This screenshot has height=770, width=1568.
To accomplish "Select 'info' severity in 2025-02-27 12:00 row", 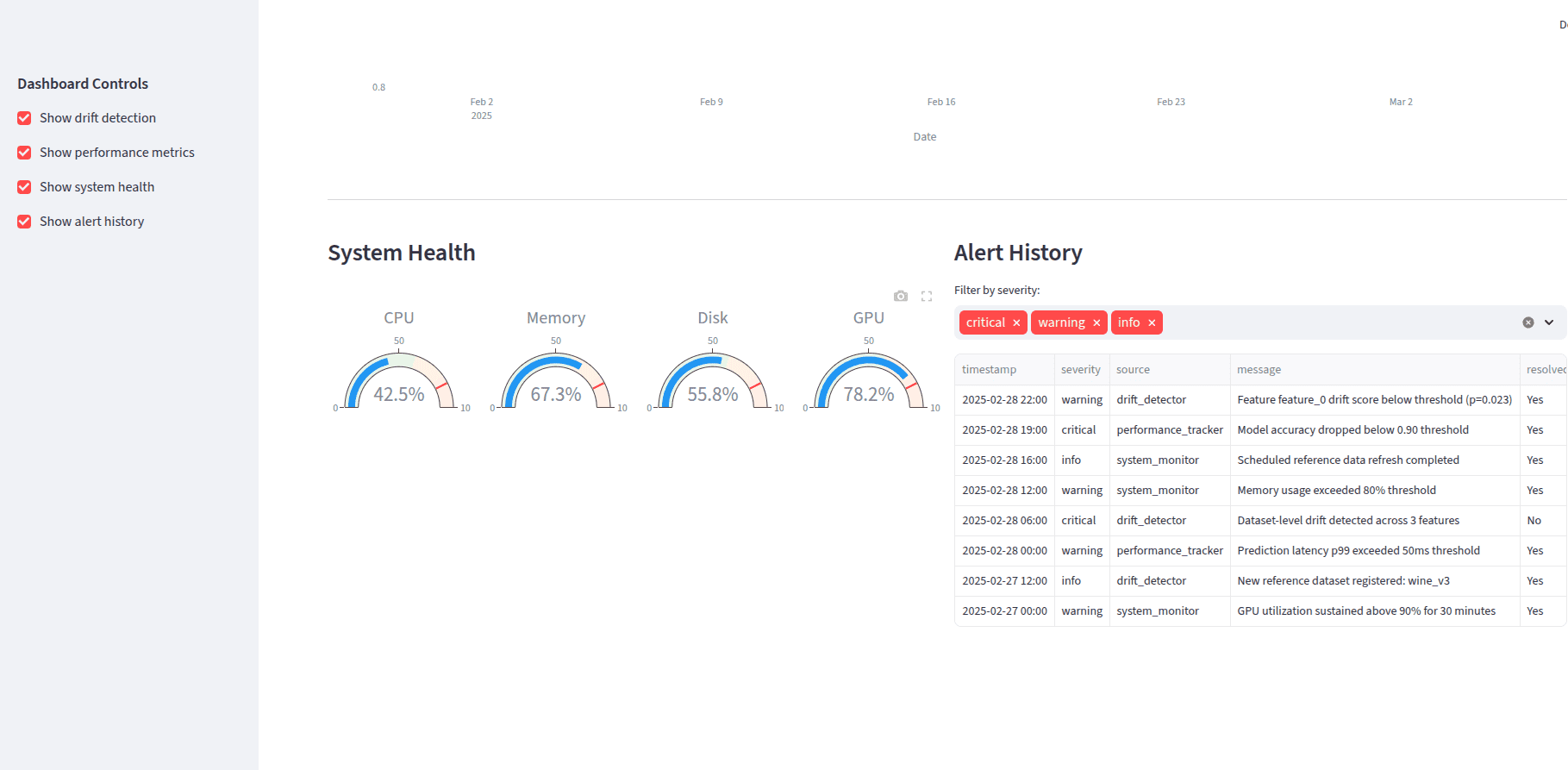I will [1082, 581].
